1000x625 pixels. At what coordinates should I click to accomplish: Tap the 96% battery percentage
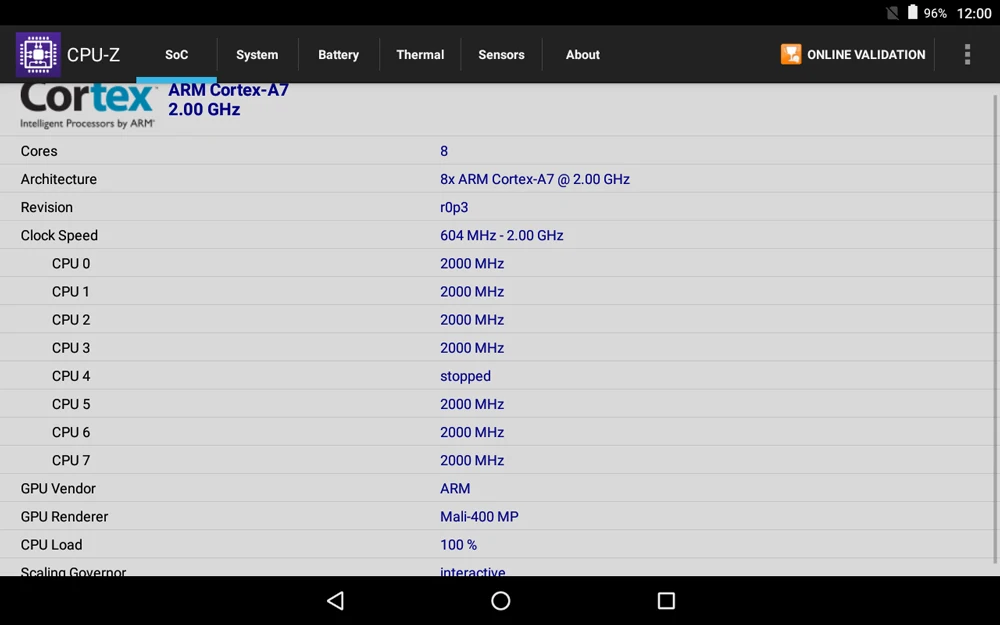click(x=935, y=13)
